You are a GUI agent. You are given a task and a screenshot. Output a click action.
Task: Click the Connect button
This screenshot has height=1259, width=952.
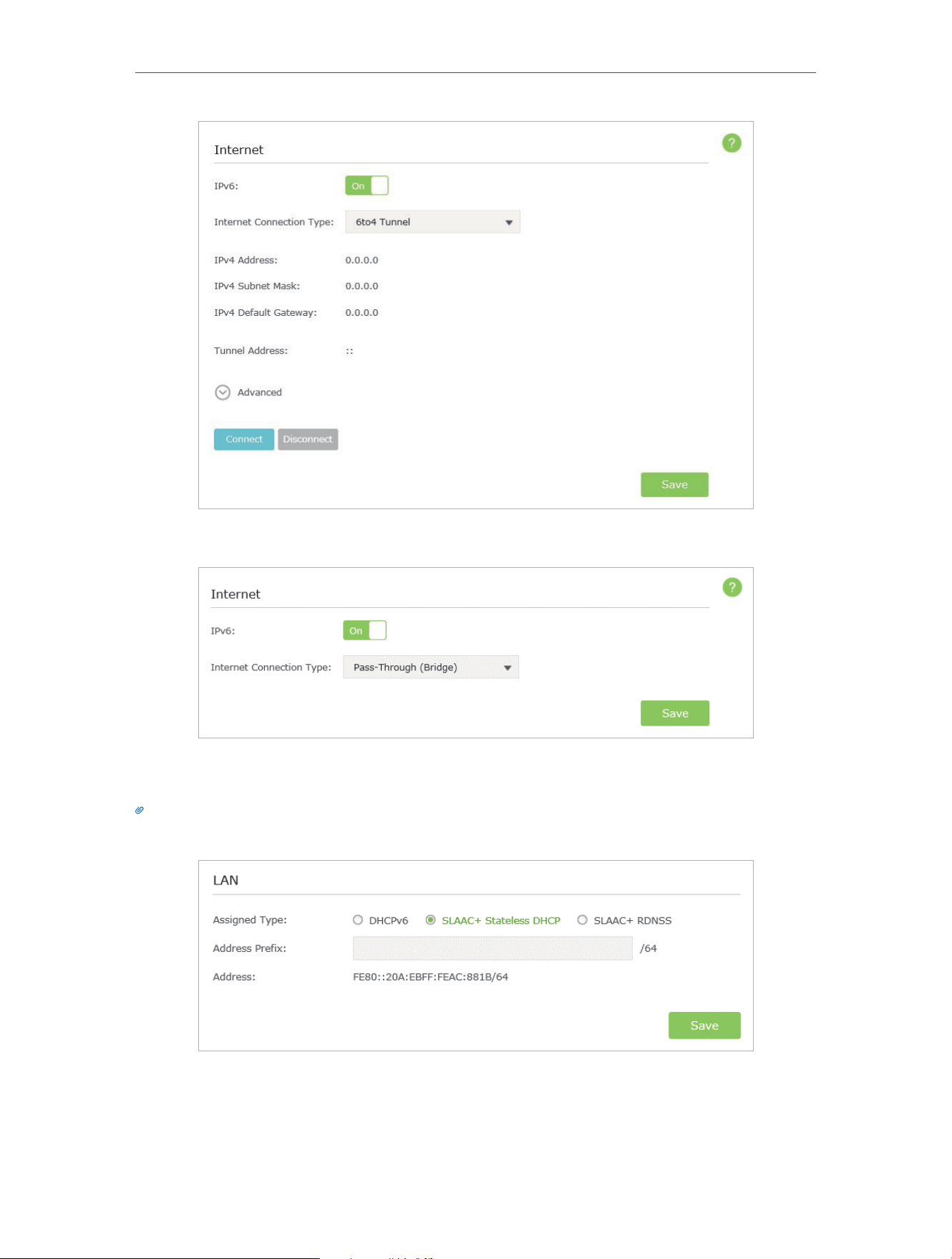coord(244,439)
